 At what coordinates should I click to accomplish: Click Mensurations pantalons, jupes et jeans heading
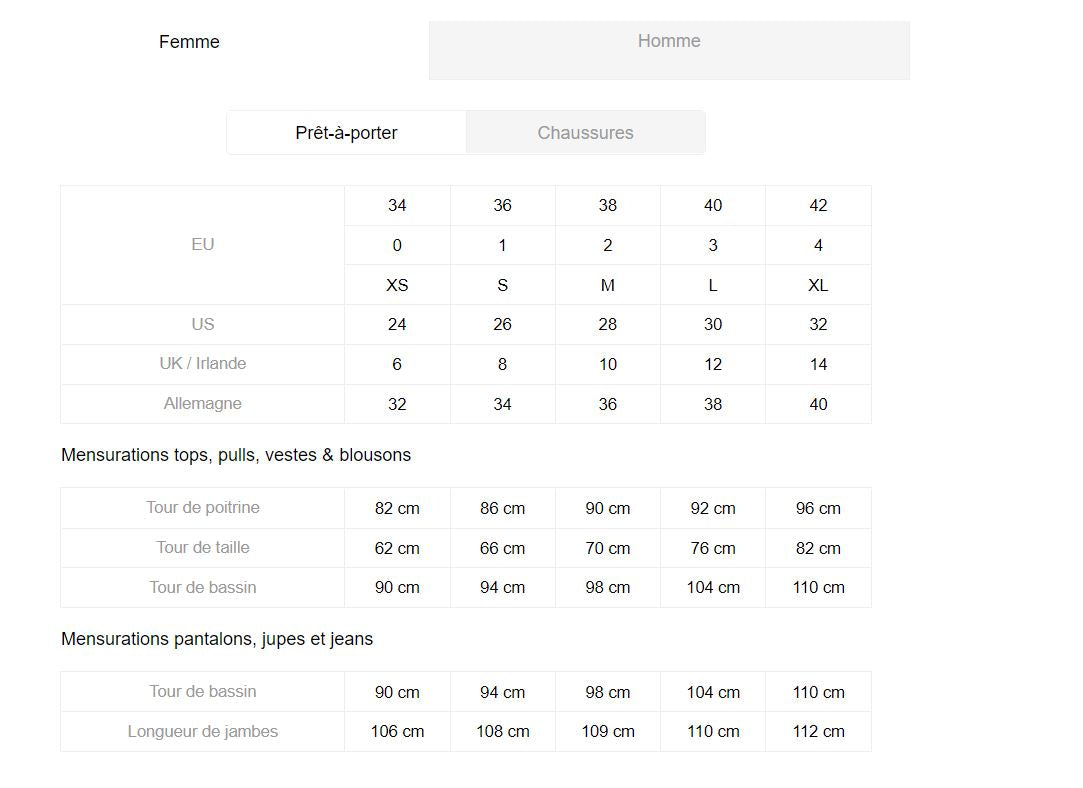point(217,639)
